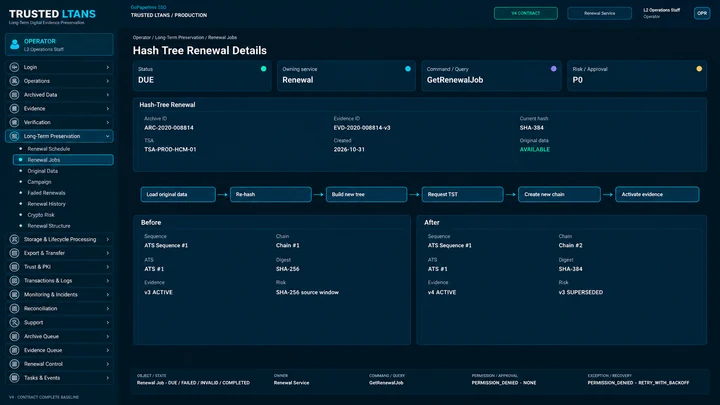This screenshot has height=405, width=720.
Task: Click the Create new chain step
Action: [559, 194]
